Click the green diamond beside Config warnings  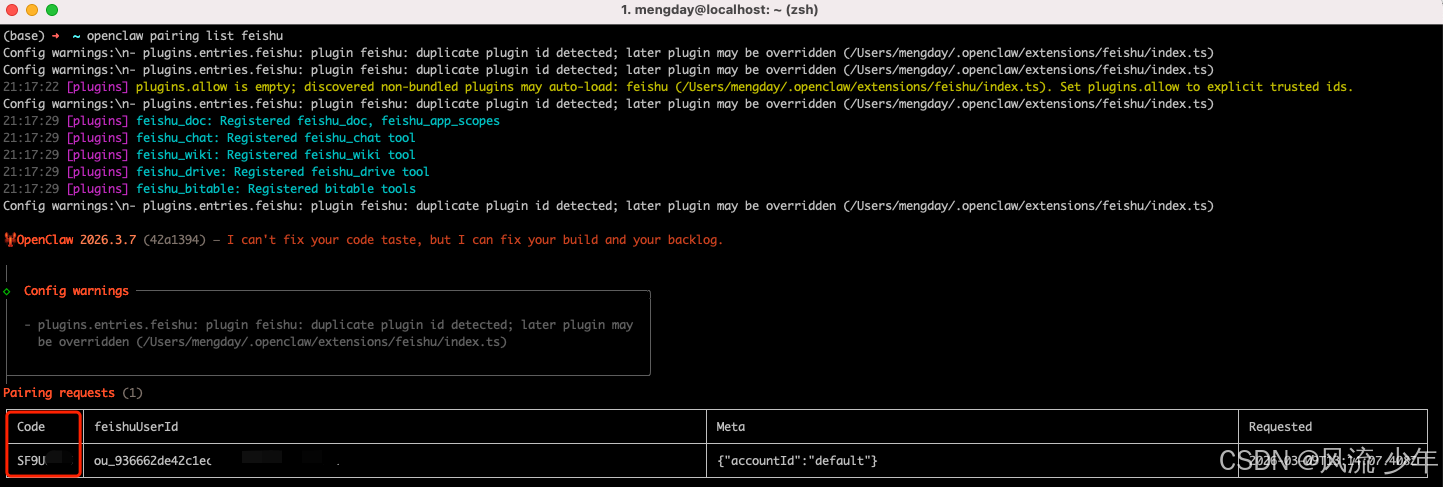point(7,291)
